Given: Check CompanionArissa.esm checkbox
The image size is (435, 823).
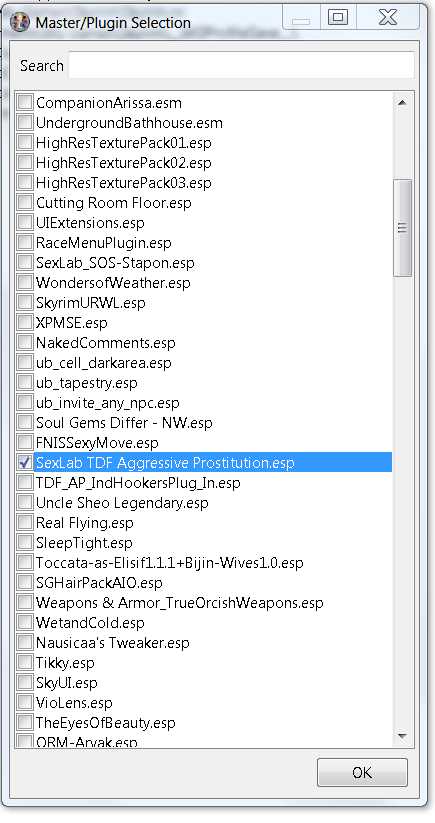Looking at the screenshot, I should point(25,102).
